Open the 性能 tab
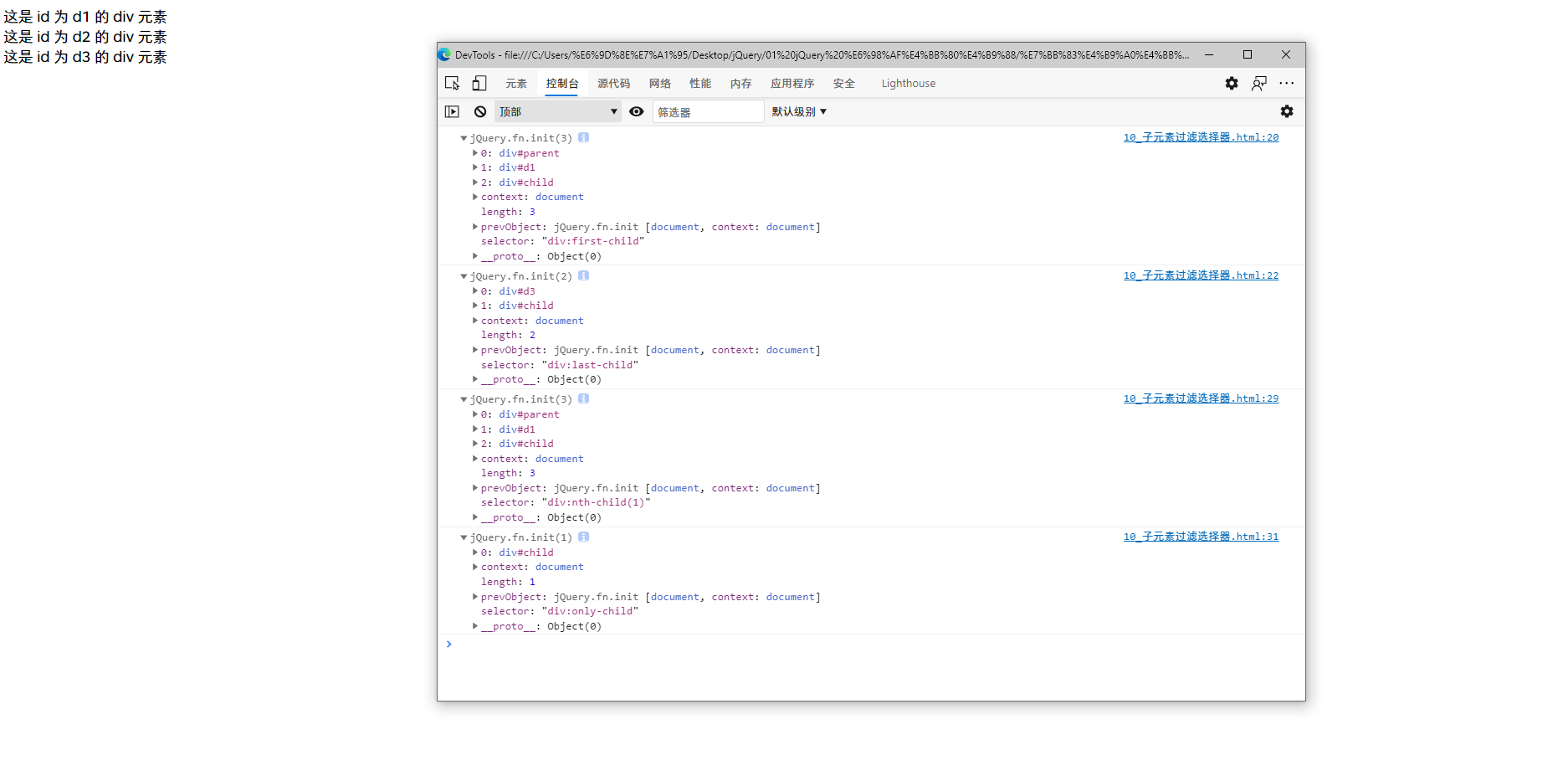1568x776 pixels. coord(700,83)
